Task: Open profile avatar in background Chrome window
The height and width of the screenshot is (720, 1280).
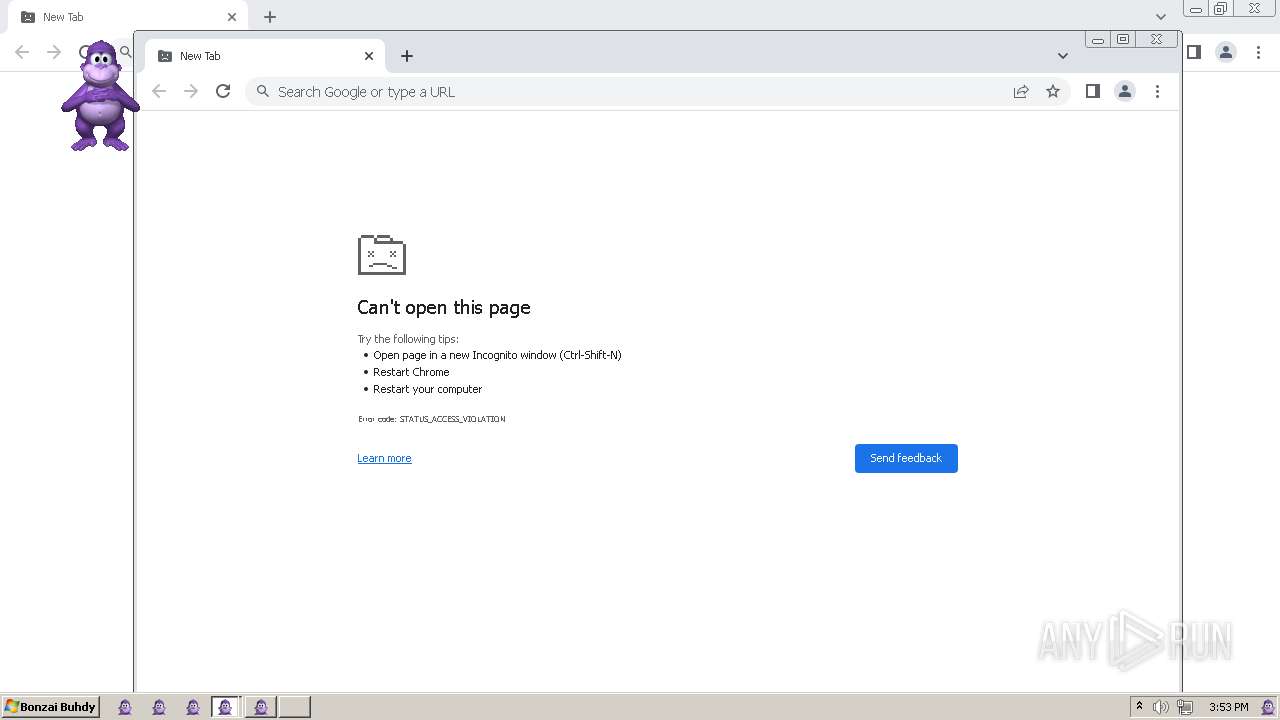Action: [x=1226, y=52]
